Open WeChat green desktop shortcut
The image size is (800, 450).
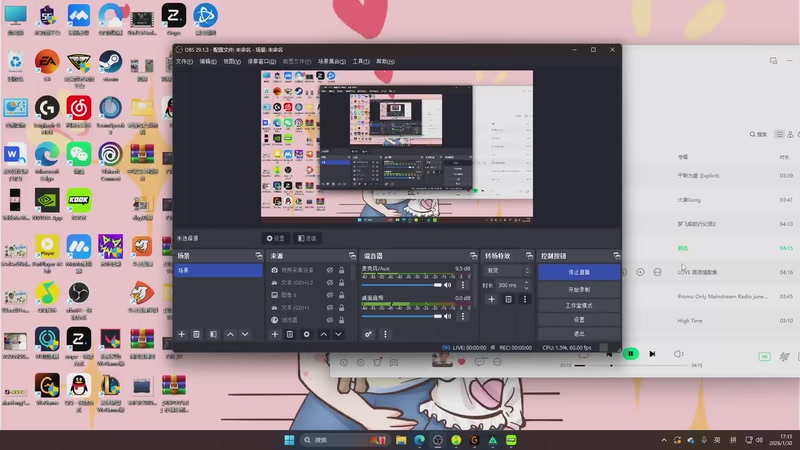point(79,158)
